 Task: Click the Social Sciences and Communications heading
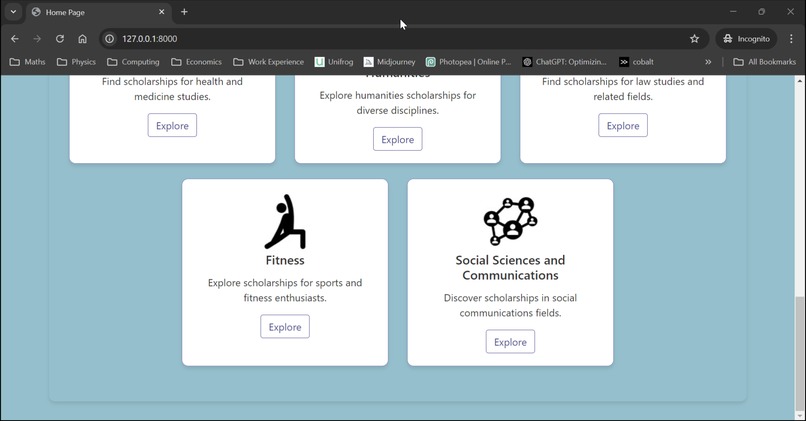coord(510,267)
